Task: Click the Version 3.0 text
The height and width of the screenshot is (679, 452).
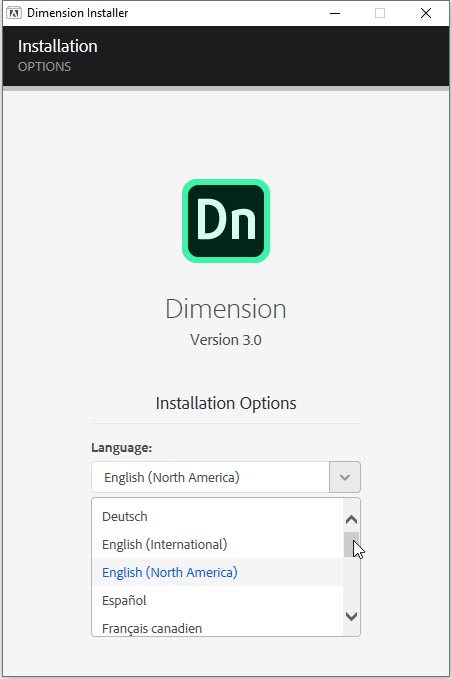Action: [x=226, y=340]
